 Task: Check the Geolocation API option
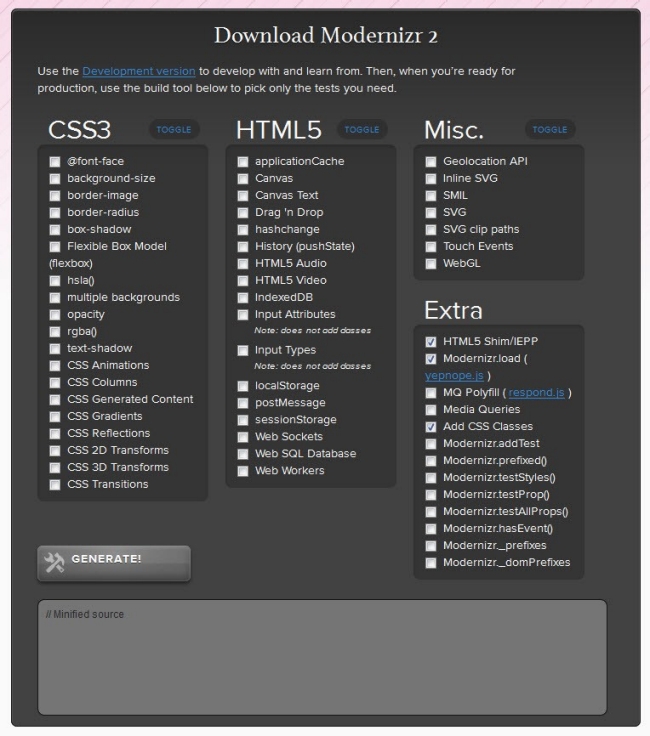tap(431, 162)
